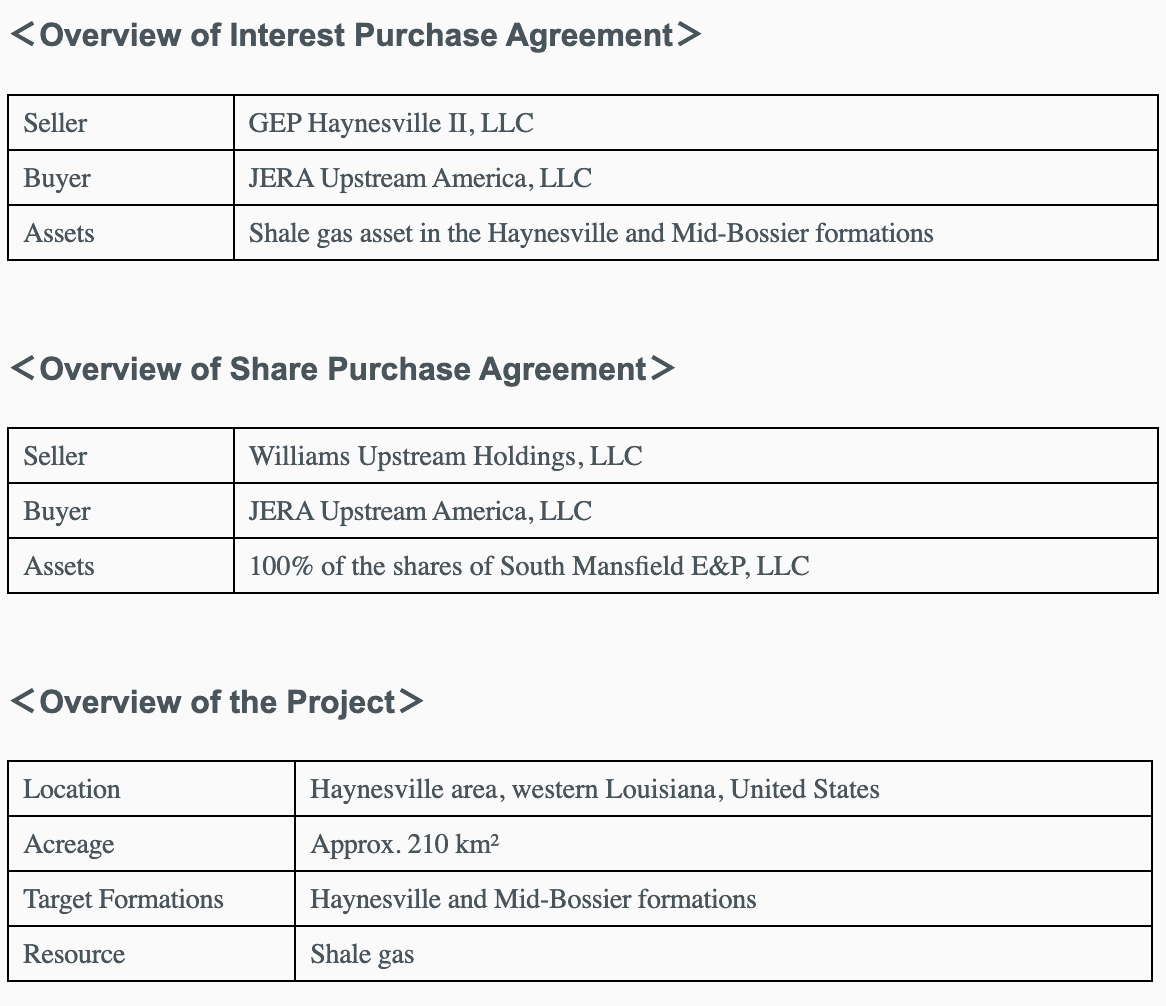Select the '100% of the shares' cell
This screenshot has height=1006, width=1166.
tap(529, 566)
